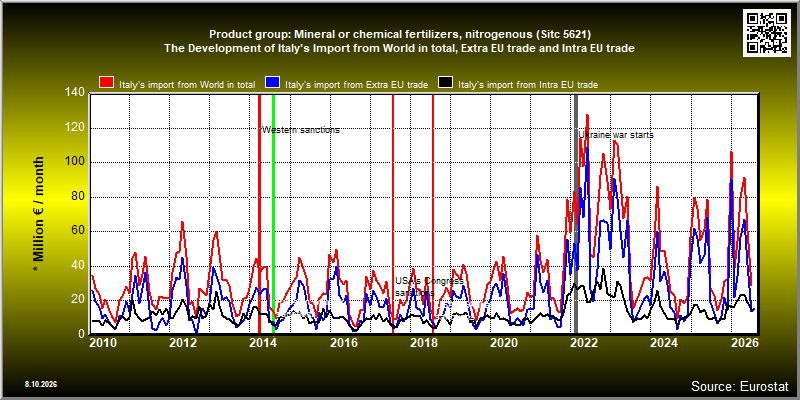Click the "Ukraine war starts" annotation
This screenshot has height=400, width=800.
point(616,135)
